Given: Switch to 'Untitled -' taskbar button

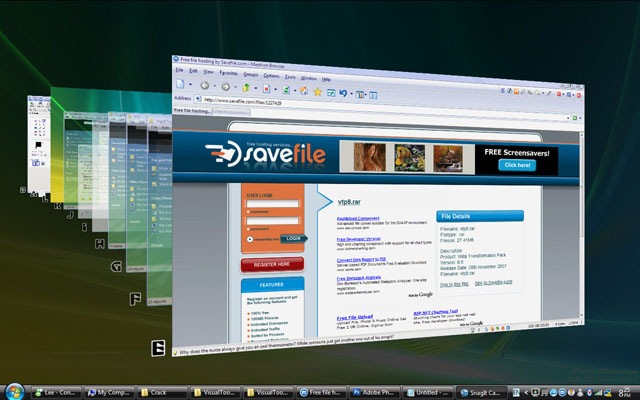Looking at the screenshot, I should click(x=427, y=392).
